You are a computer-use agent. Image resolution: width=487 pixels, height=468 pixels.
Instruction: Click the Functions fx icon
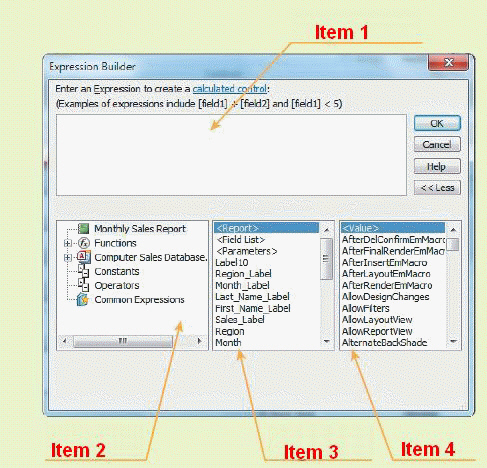[84, 243]
